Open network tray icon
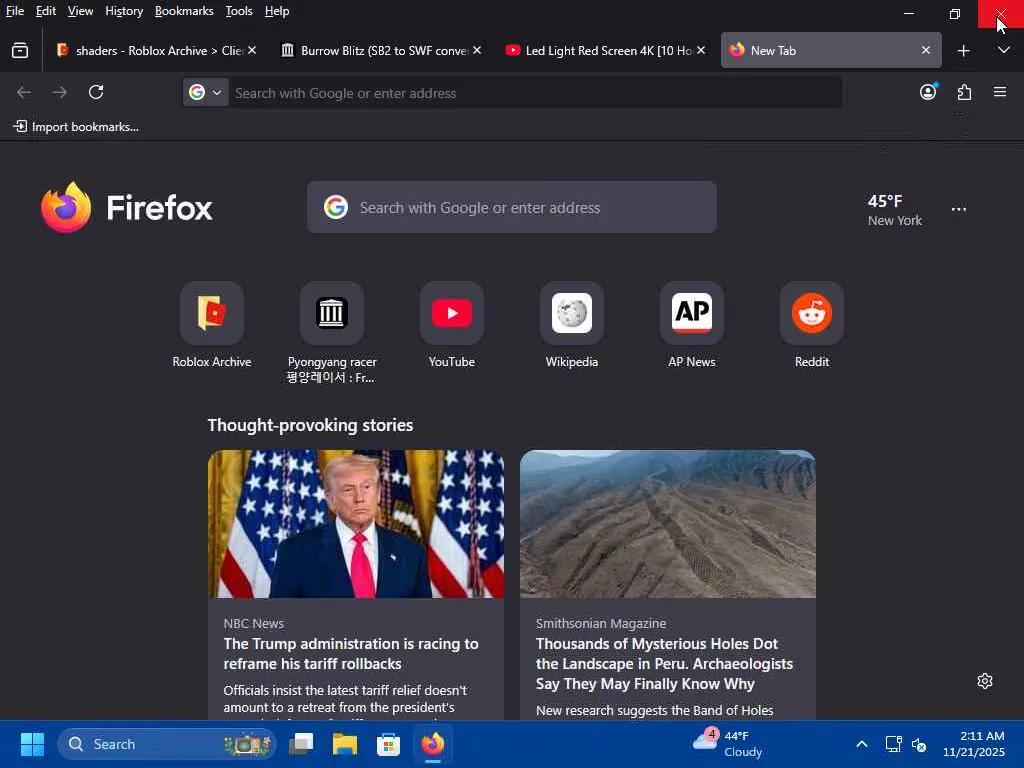The width and height of the screenshot is (1024, 768). pos(893,744)
